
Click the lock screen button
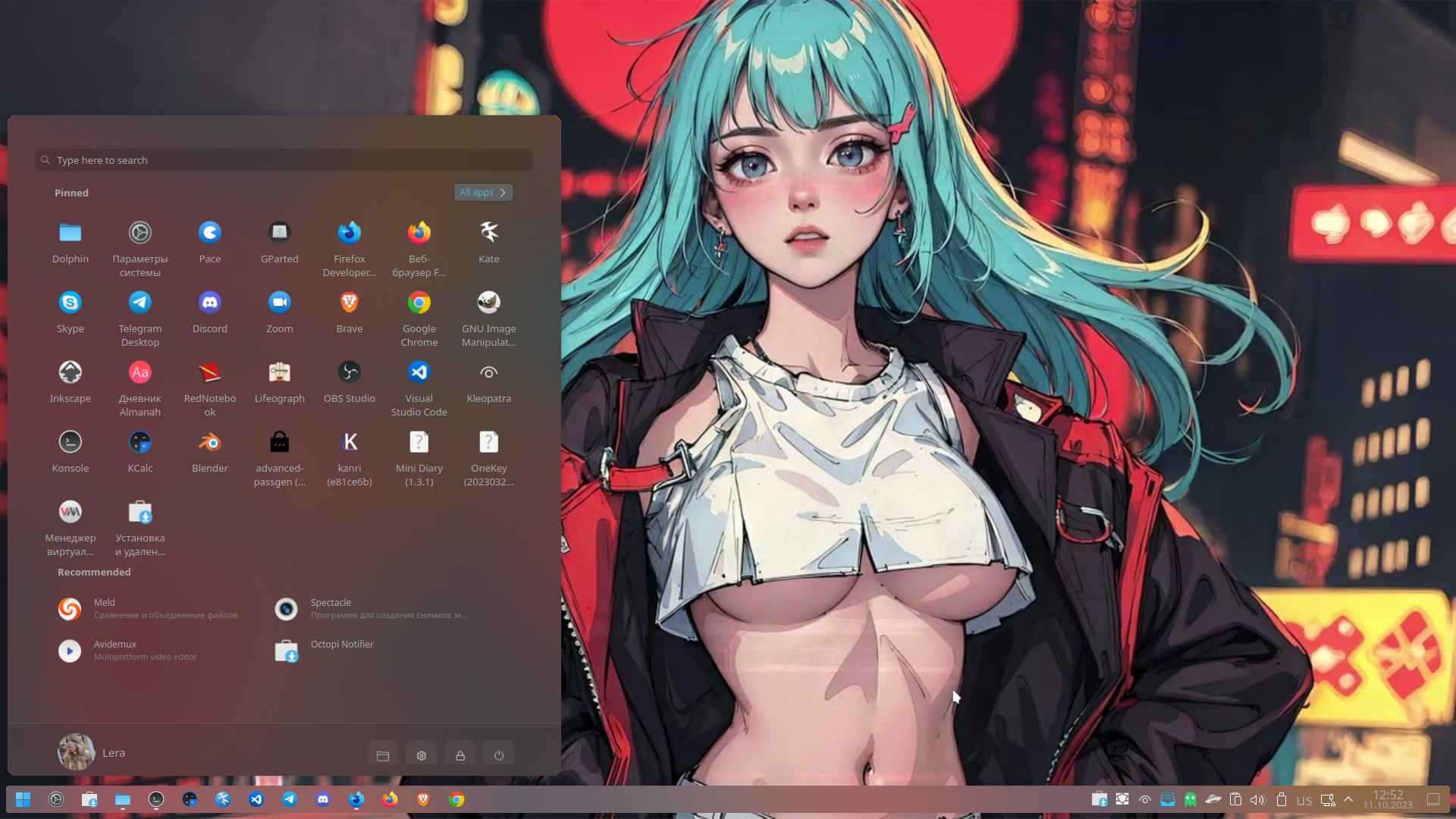tap(460, 755)
